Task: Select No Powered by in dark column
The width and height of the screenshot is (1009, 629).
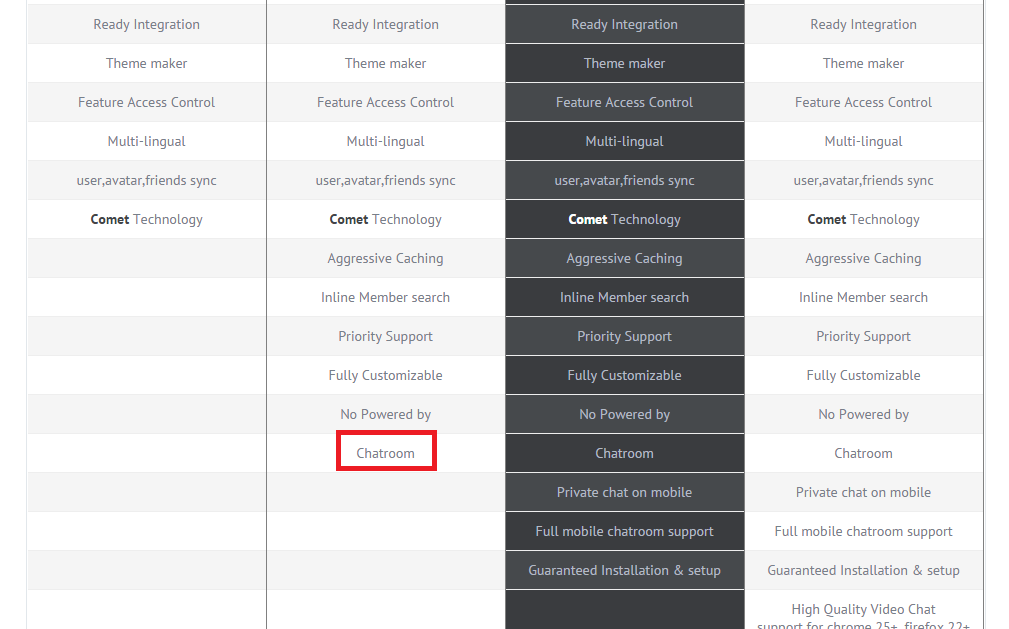Action: (x=624, y=415)
